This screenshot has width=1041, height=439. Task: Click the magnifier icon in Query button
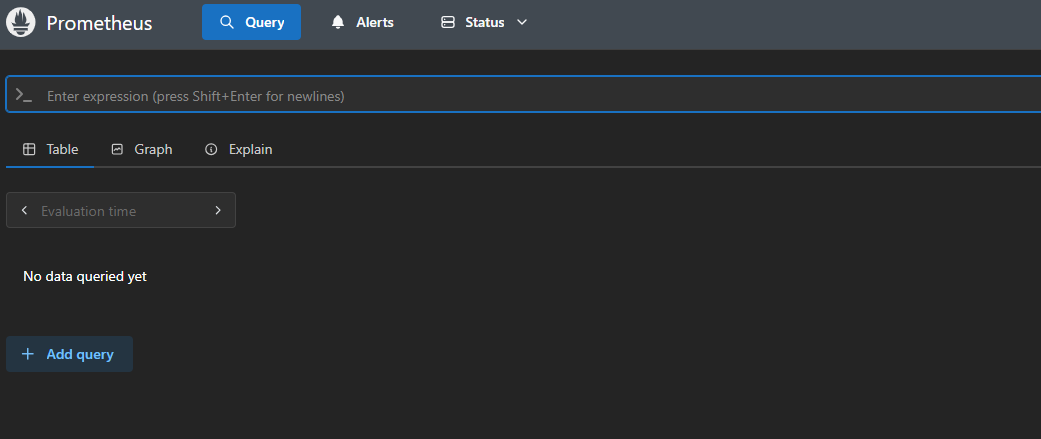(x=227, y=22)
